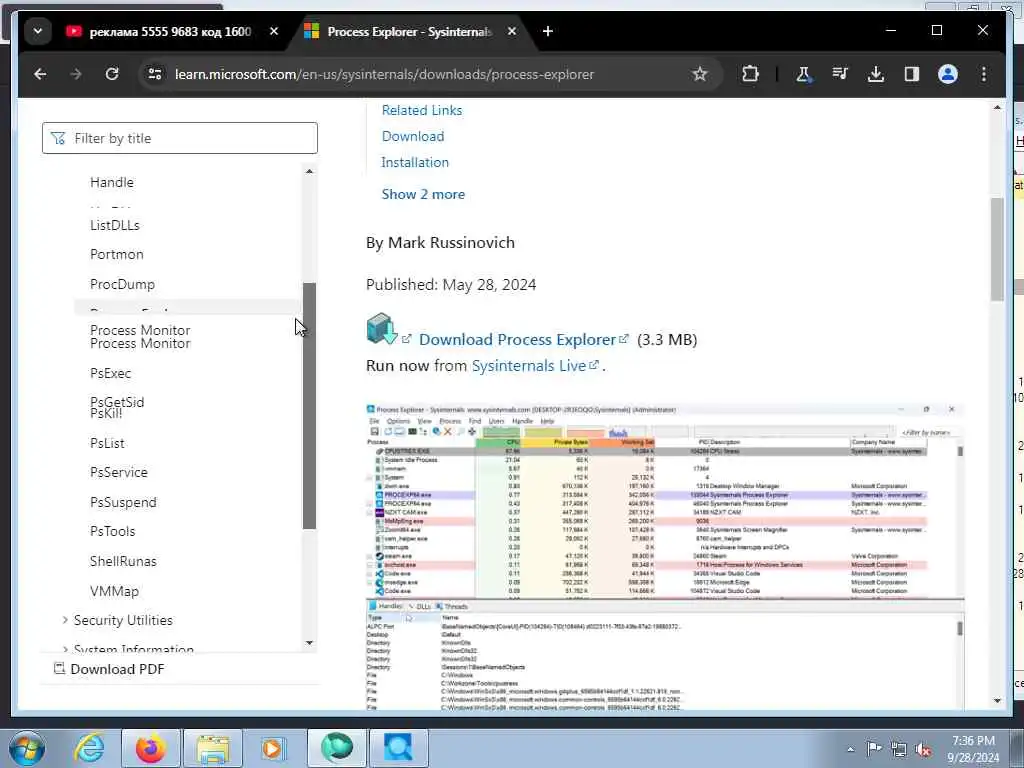Open the PsTools sidebar entry
The image size is (1024, 768).
(112, 532)
